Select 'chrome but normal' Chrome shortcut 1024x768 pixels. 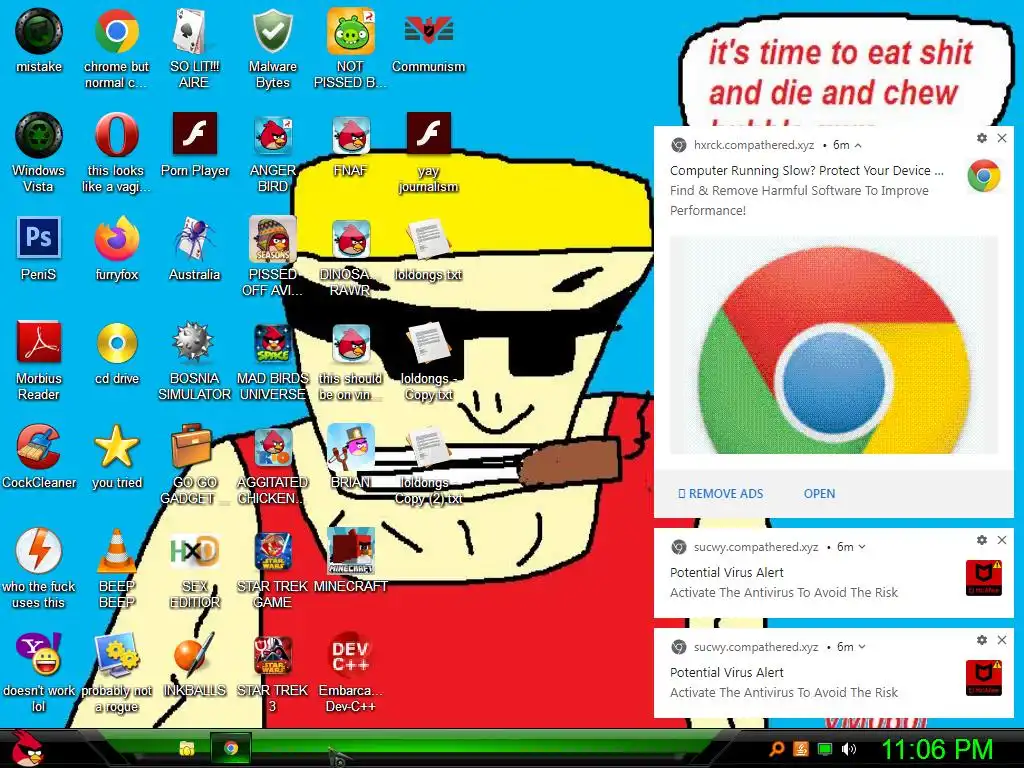pos(116,31)
